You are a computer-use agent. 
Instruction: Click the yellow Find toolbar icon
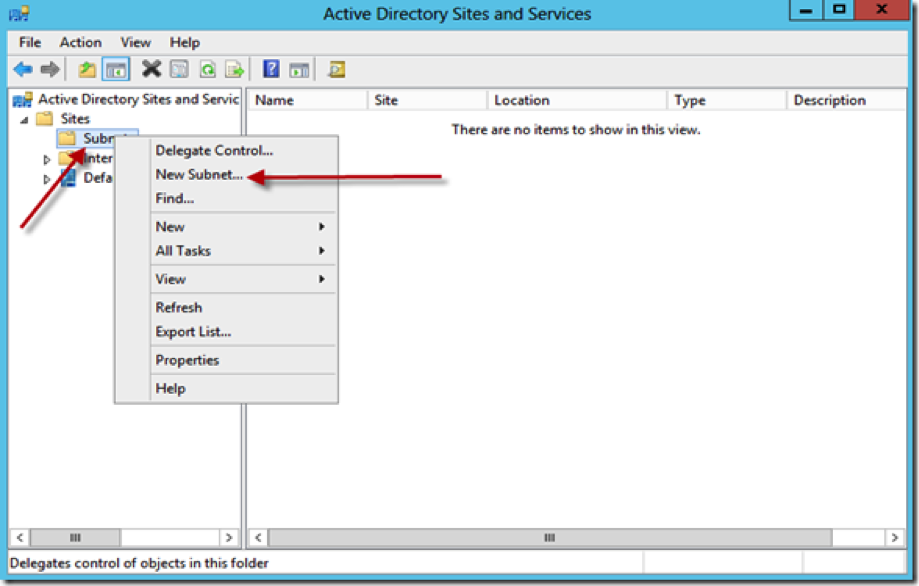tap(336, 70)
